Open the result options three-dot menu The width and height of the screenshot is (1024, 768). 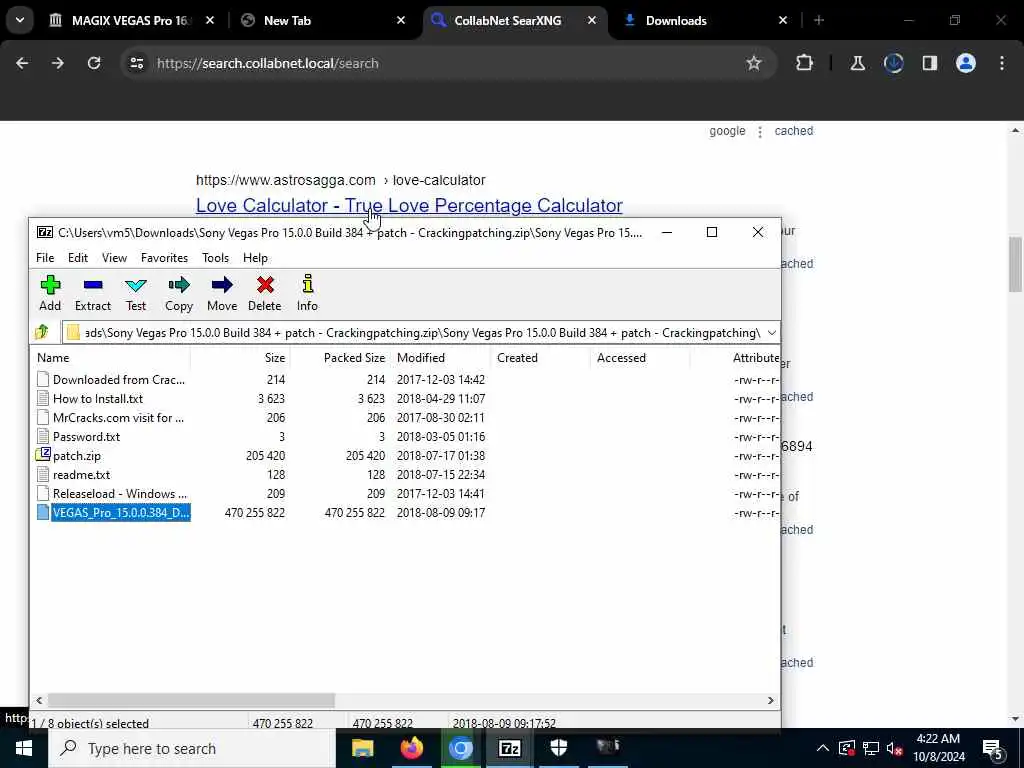pyautogui.click(x=760, y=132)
